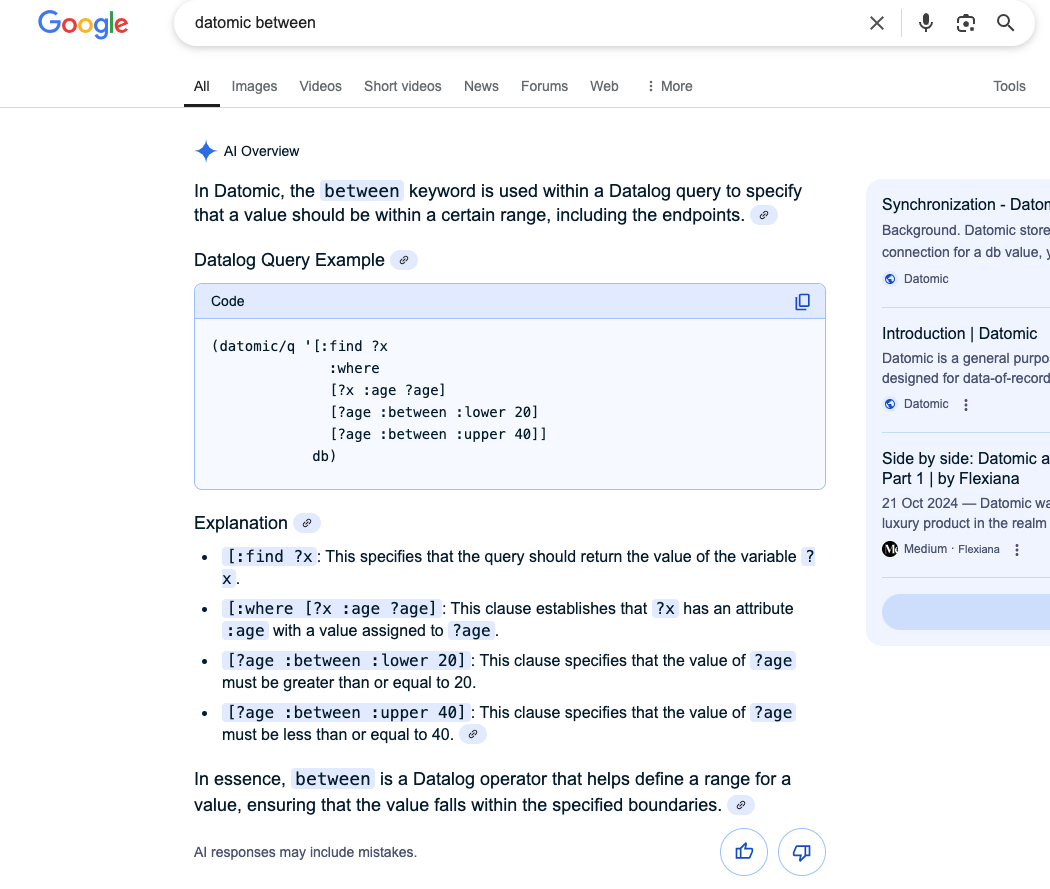Open link icon after 'specified boundaries'
The width and height of the screenshot is (1050, 889).
click(x=741, y=805)
